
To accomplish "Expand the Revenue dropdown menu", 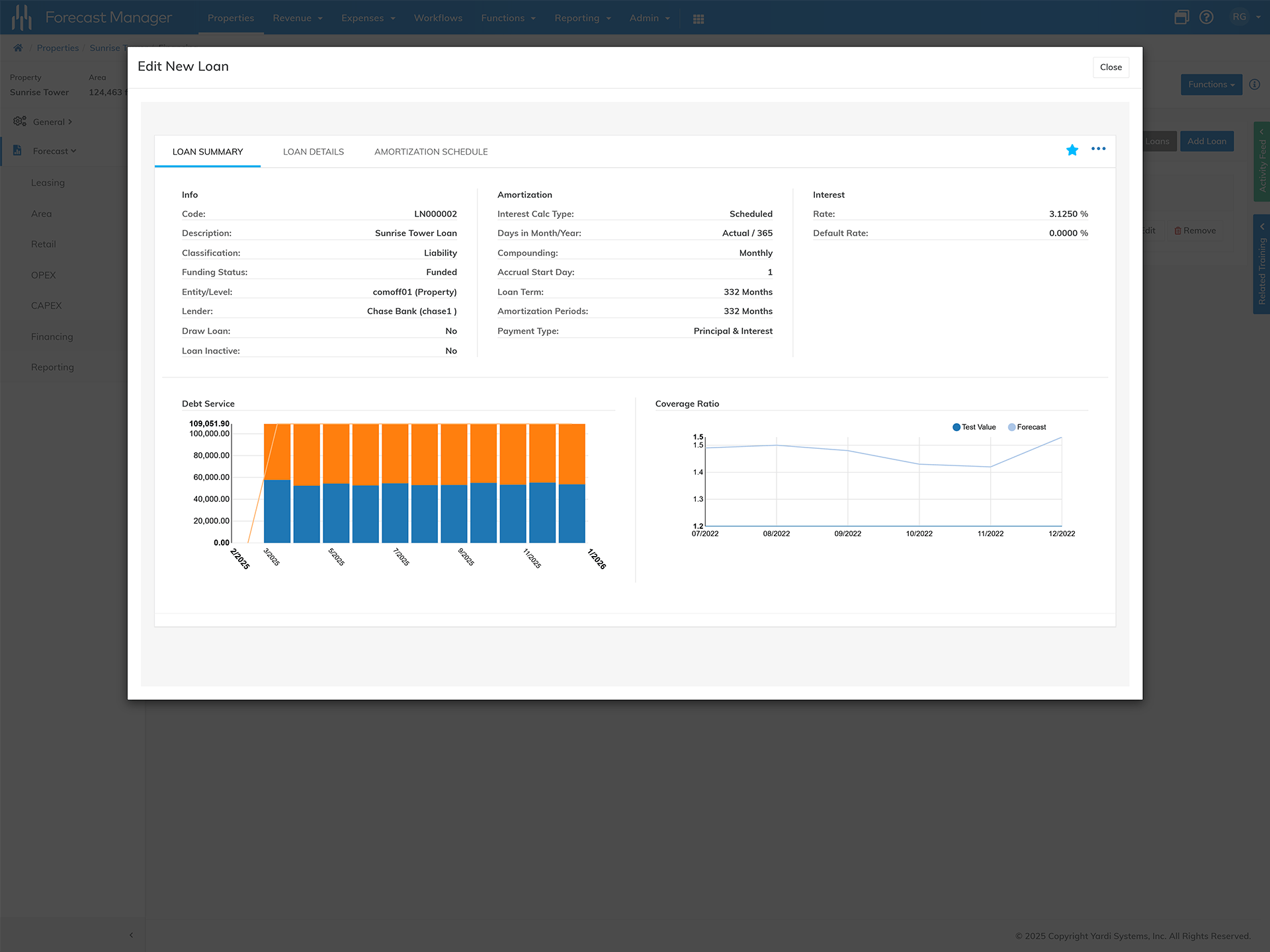I will coord(298,18).
